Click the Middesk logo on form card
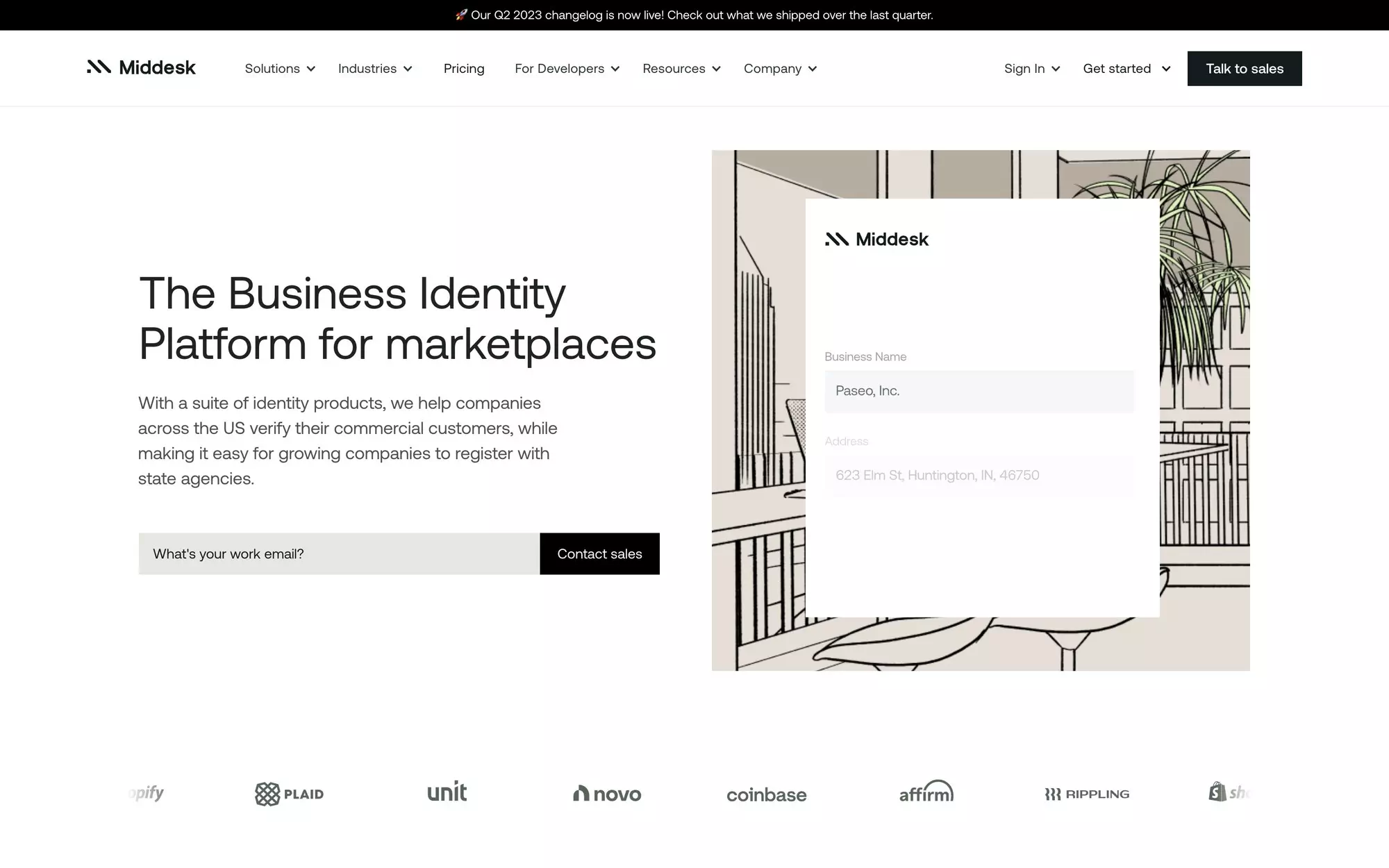This screenshot has width=1389, height=868. click(876, 240)
